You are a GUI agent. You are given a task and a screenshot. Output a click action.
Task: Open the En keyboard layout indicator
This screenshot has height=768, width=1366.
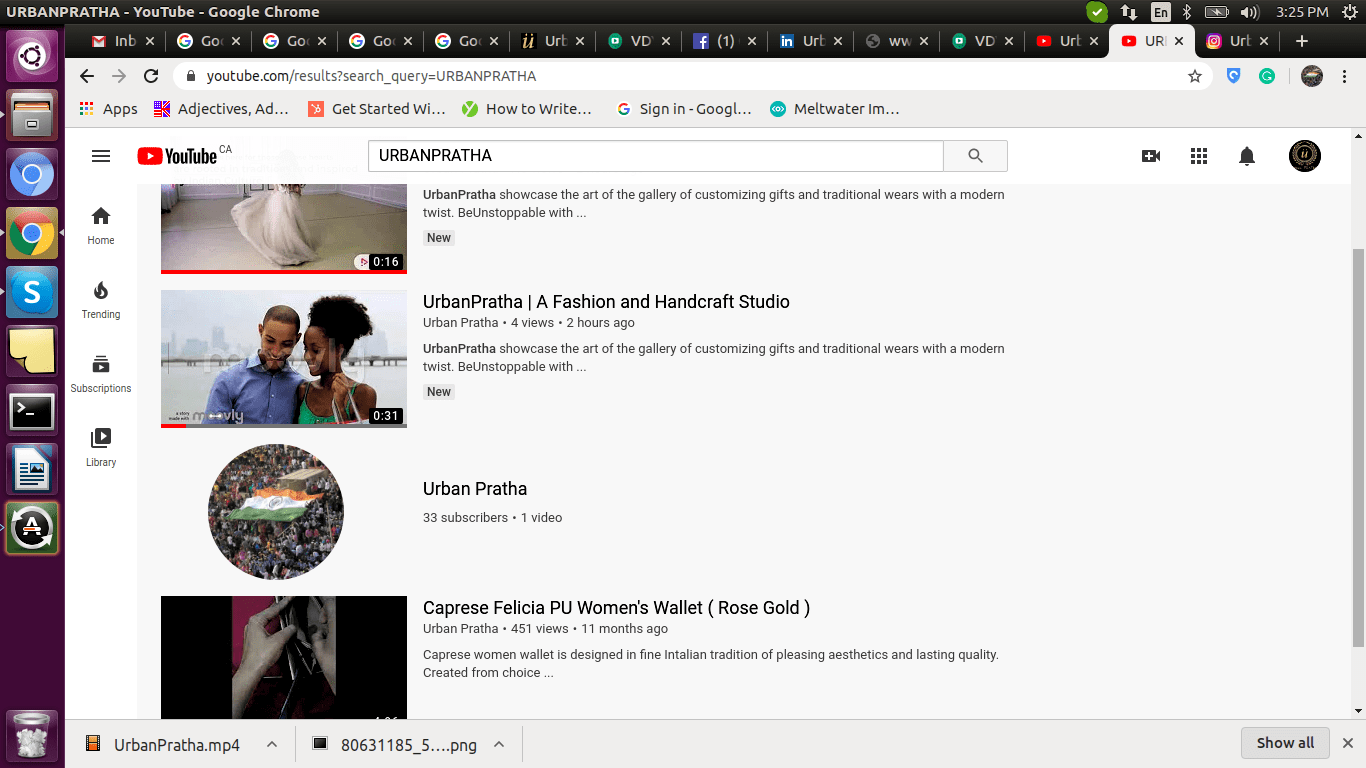coord(1160,12)
